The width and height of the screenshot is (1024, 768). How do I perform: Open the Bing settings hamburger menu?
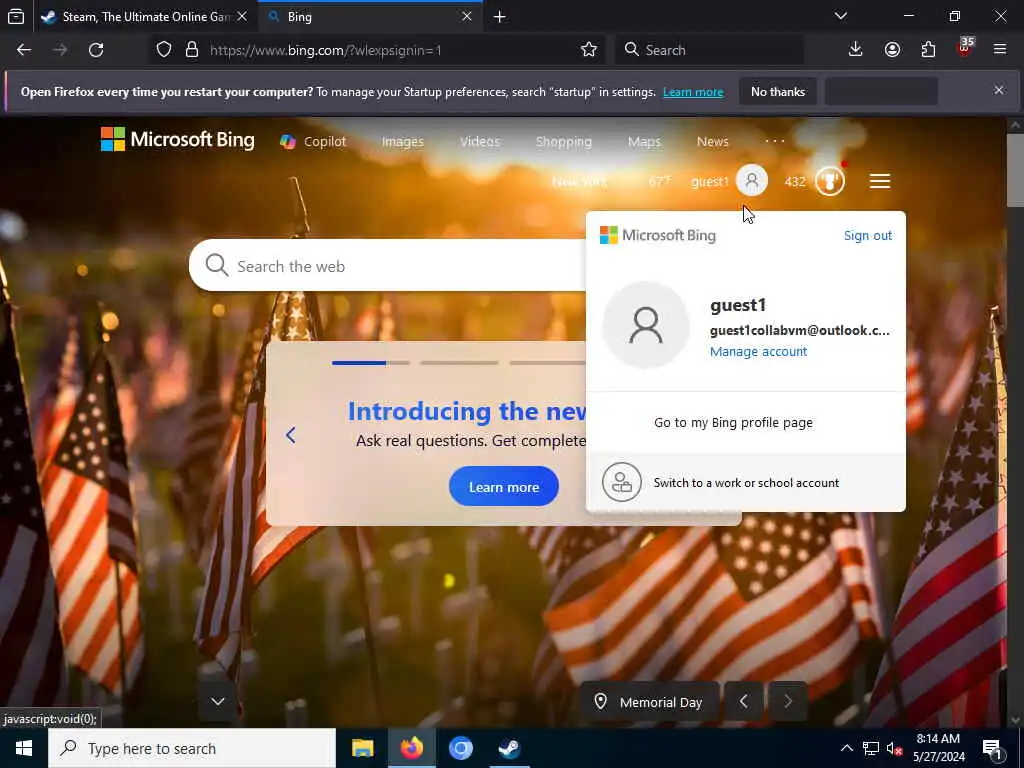pyautogui.click(x=880, y=181)
